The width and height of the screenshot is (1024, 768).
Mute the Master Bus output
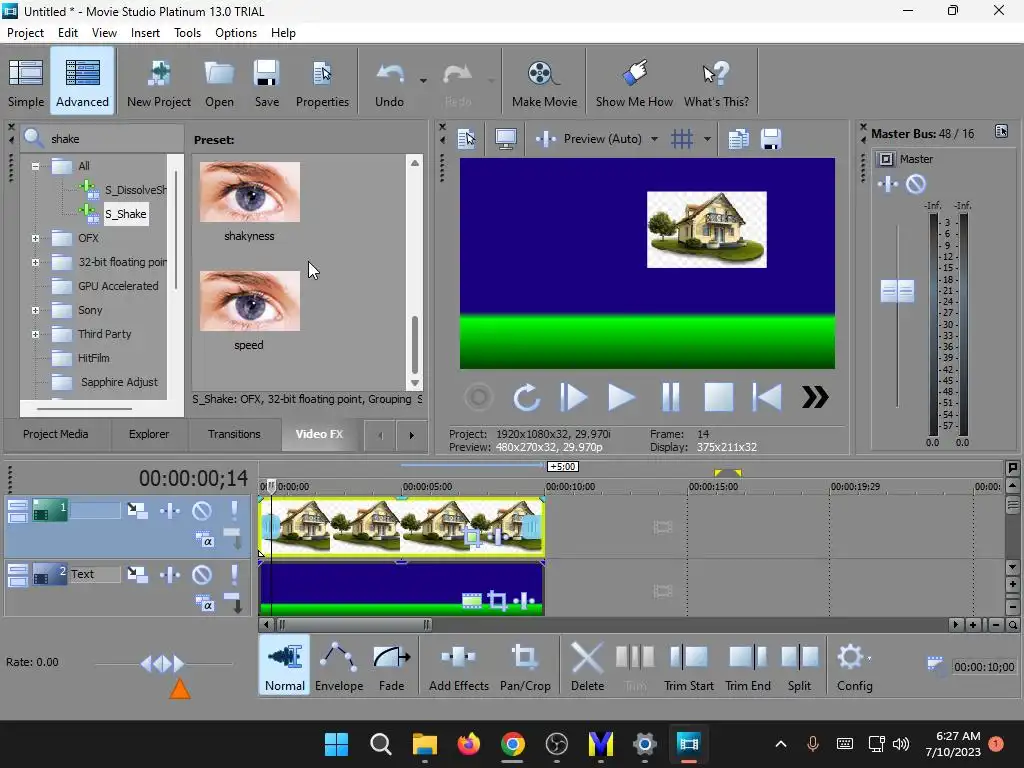[x=916, y=184]
